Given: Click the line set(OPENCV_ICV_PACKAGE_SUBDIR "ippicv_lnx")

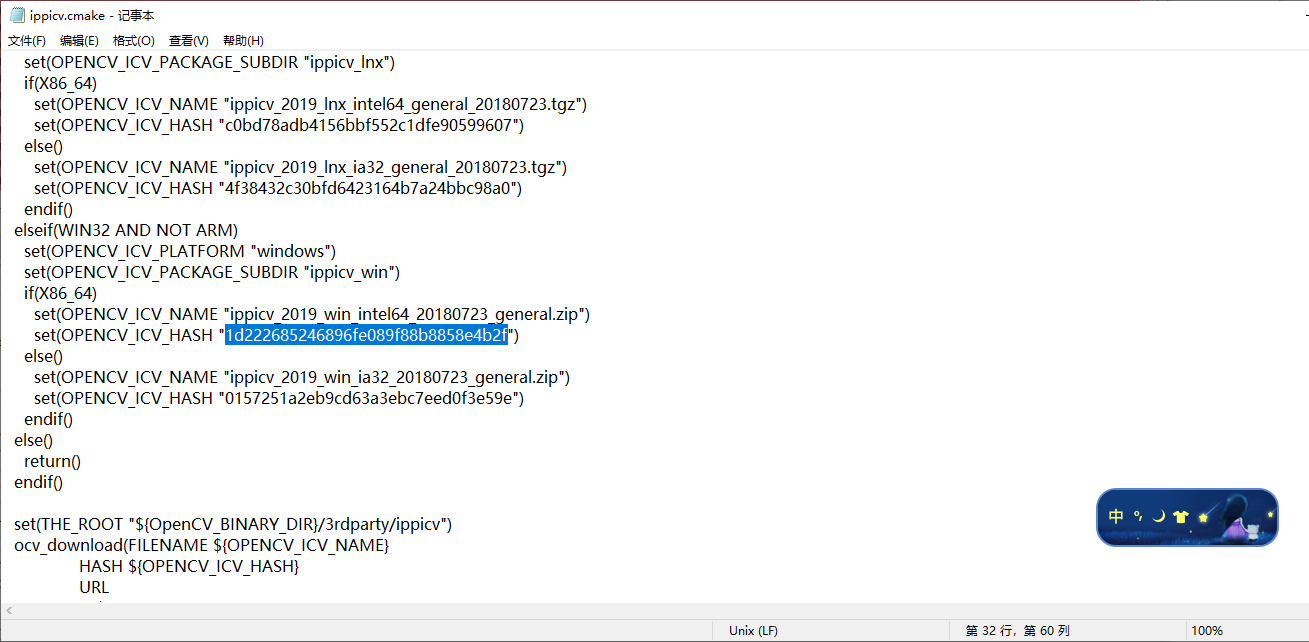Looking at the screenshot, I should point(210,62).
